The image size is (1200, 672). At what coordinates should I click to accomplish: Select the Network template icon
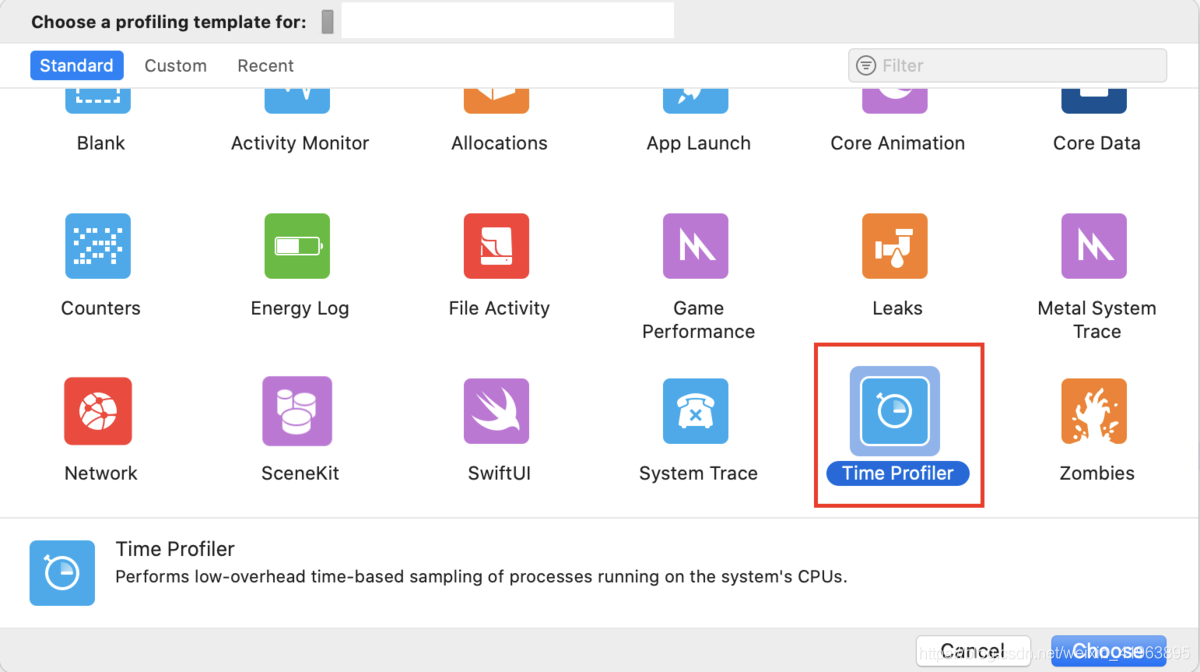98,411
